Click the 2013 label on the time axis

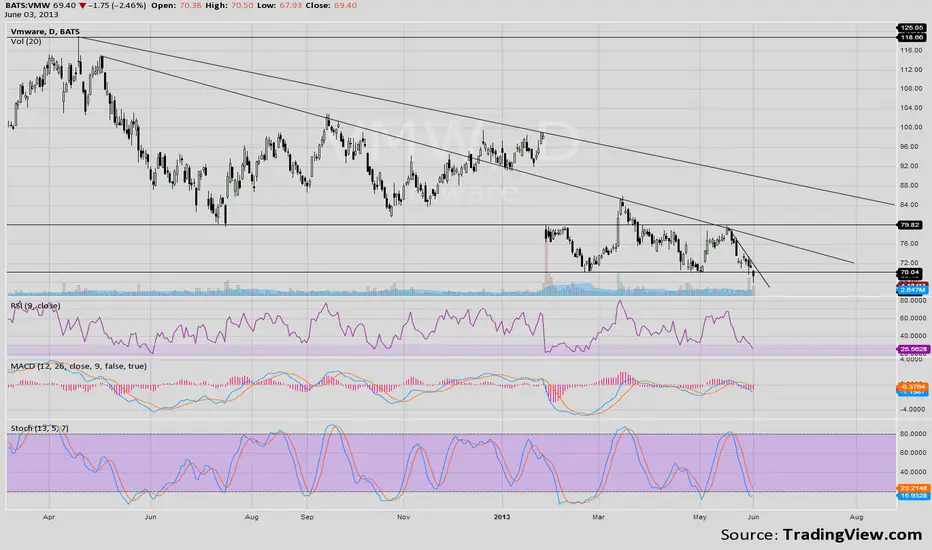point(502,517)
